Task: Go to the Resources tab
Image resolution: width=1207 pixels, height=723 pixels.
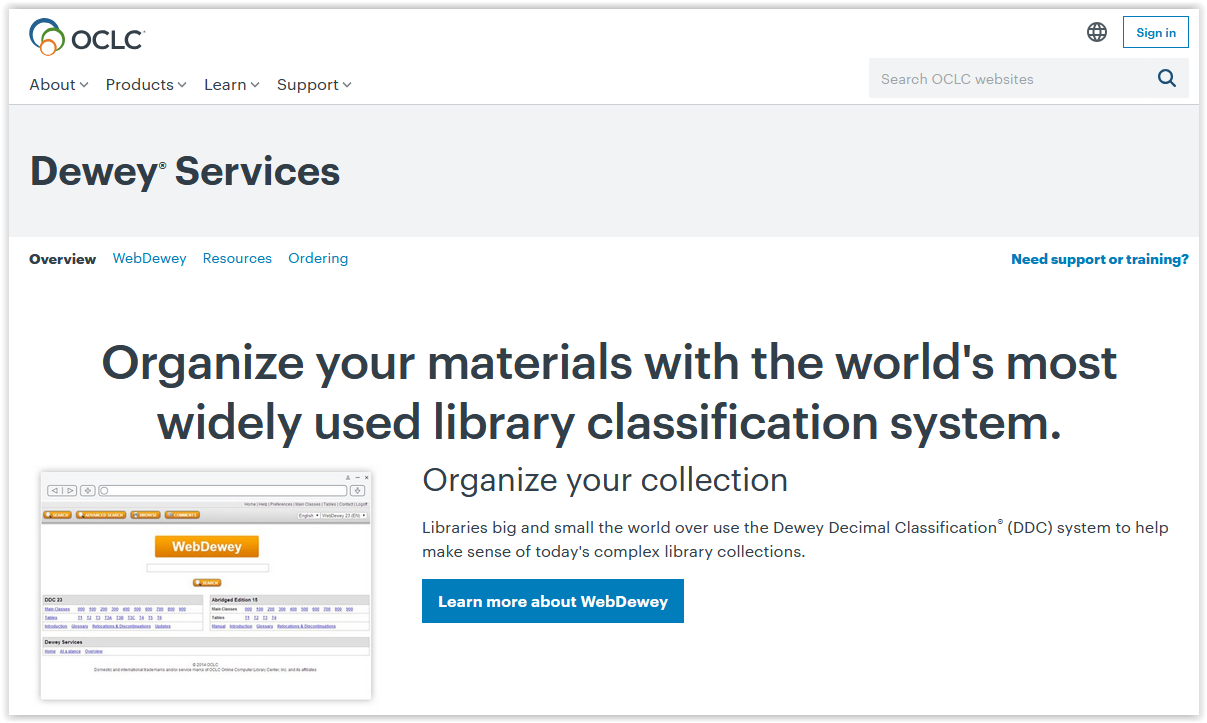Action: click(237, 258)
